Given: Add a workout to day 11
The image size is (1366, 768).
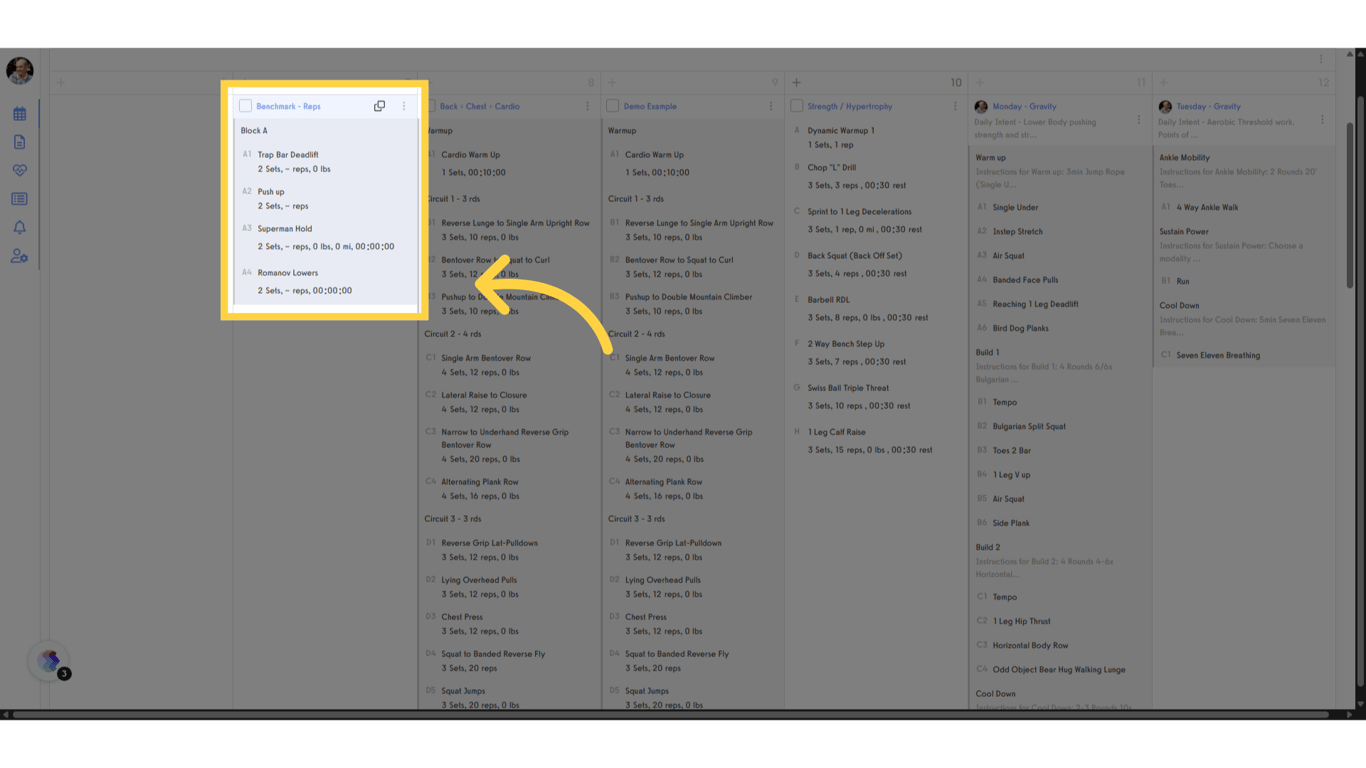Looking at the screenshot, I should (x=980, y=83).
